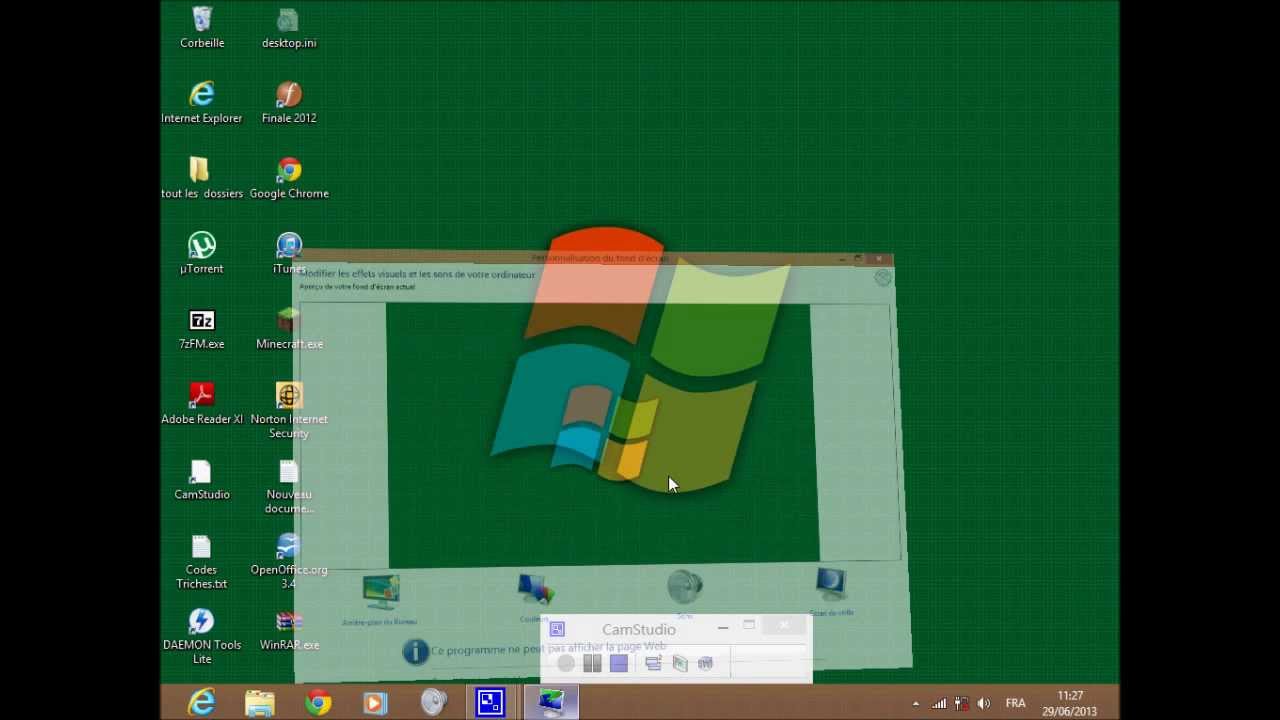1280x720 pixels.
Task: Click the CamStudio record button
Action: pos(566,663)
